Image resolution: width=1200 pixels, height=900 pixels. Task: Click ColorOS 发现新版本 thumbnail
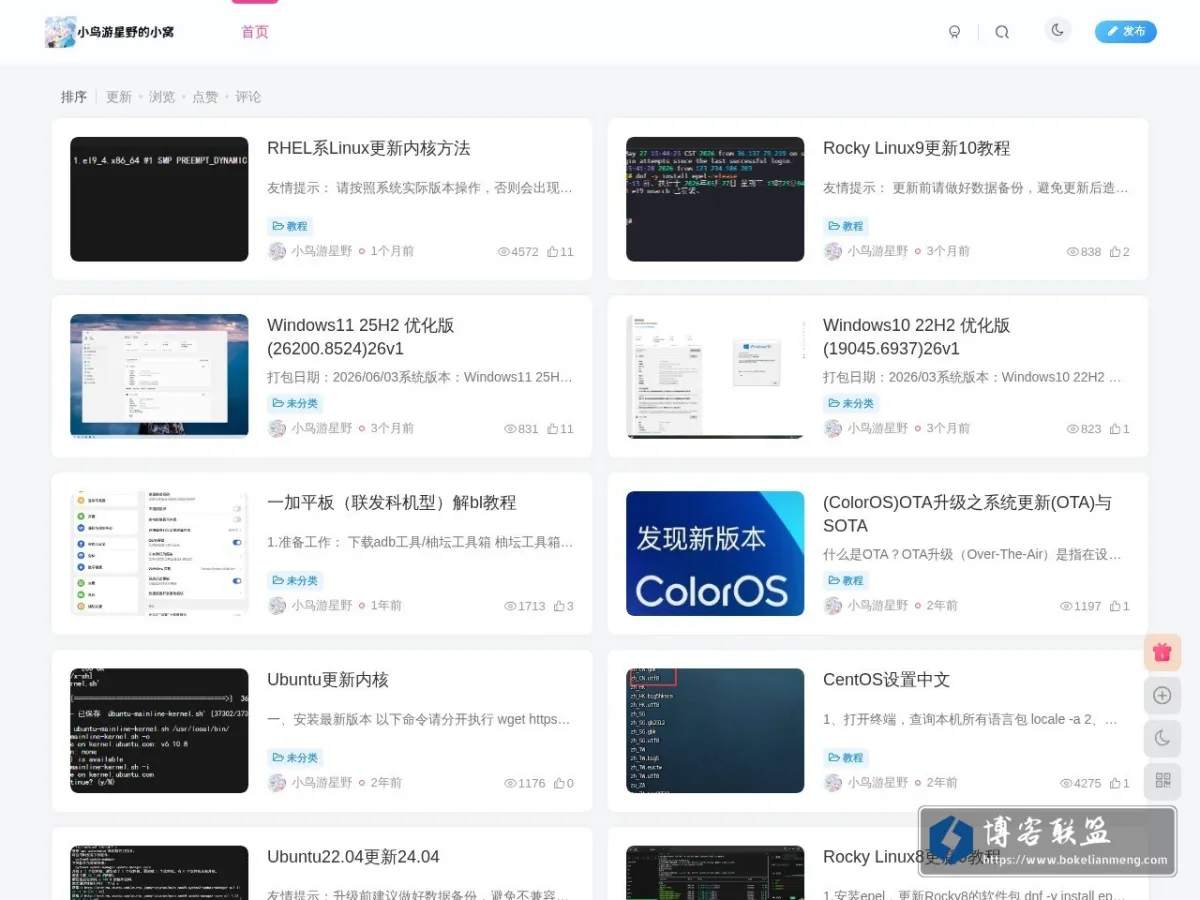pos(715,553)
